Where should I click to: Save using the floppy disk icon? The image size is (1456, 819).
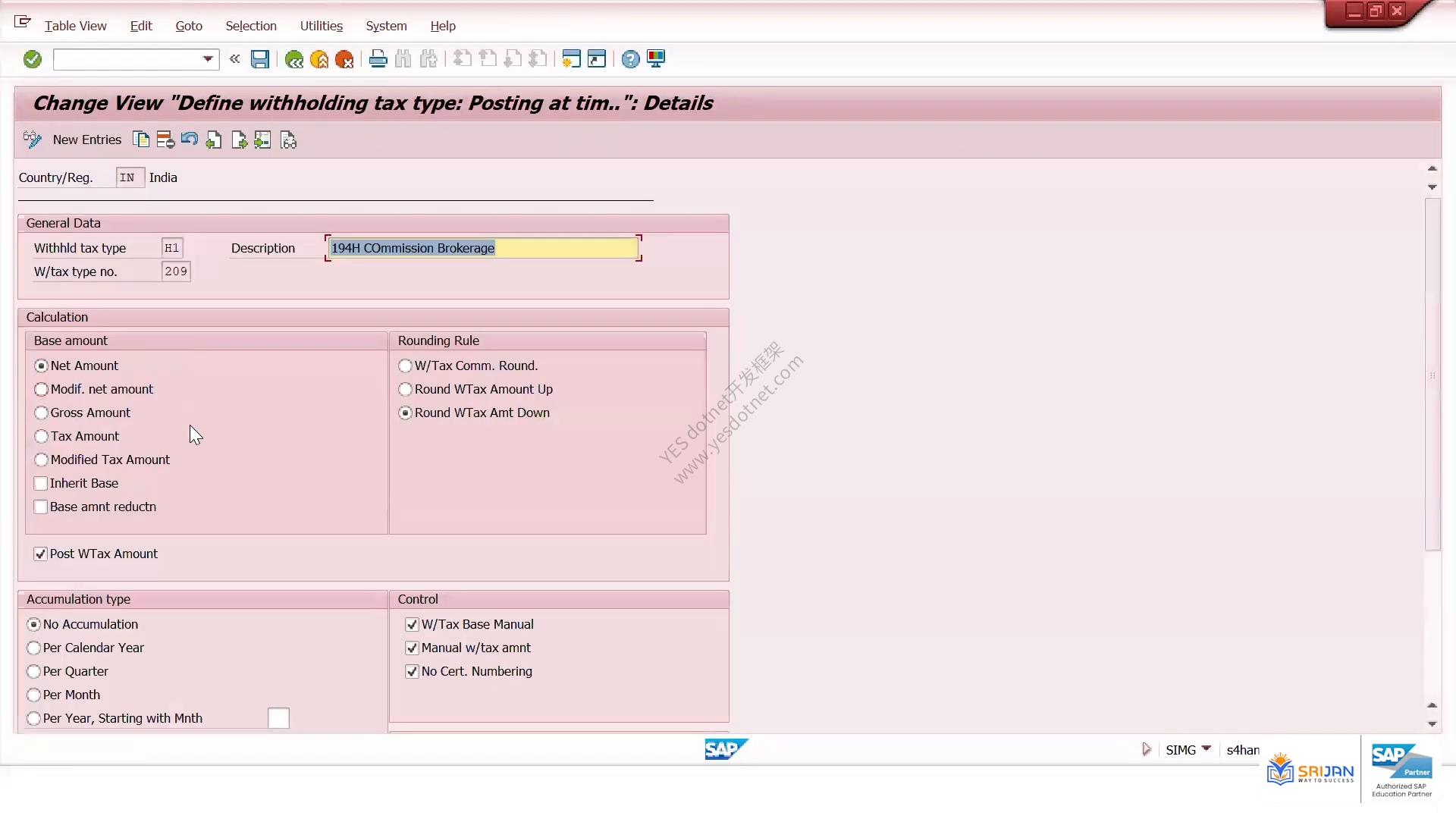260,59
